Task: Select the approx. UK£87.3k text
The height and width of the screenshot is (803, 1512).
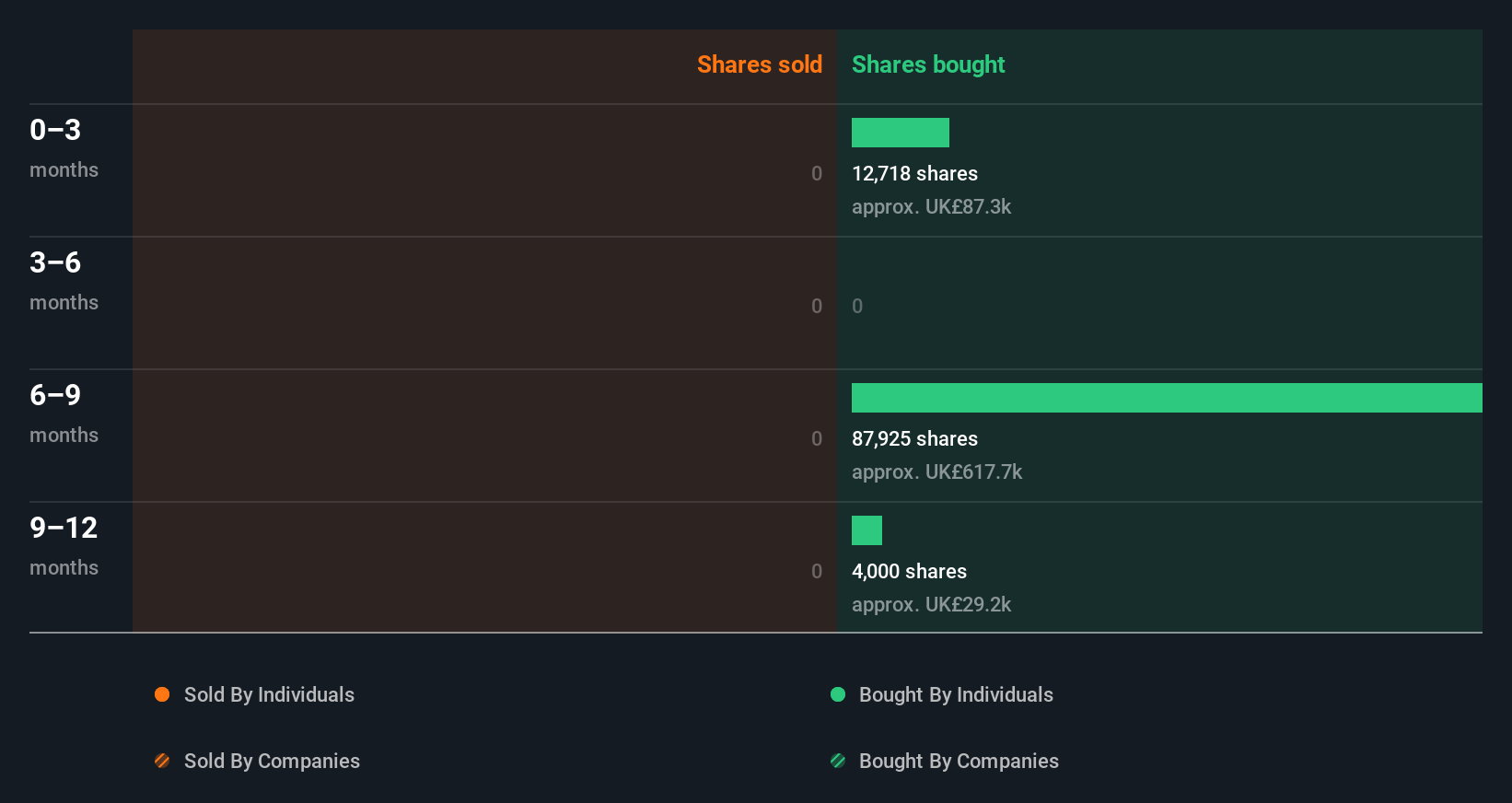Action: [931, 207]
